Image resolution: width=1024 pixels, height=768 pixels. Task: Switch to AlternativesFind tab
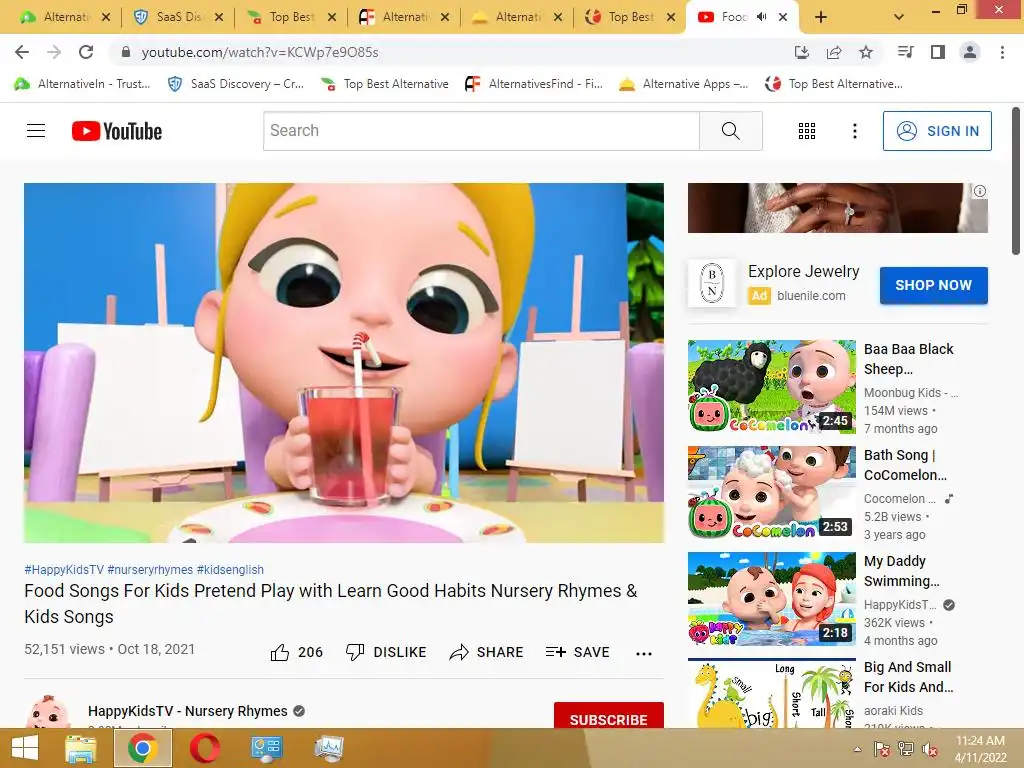tap(403, 17)
